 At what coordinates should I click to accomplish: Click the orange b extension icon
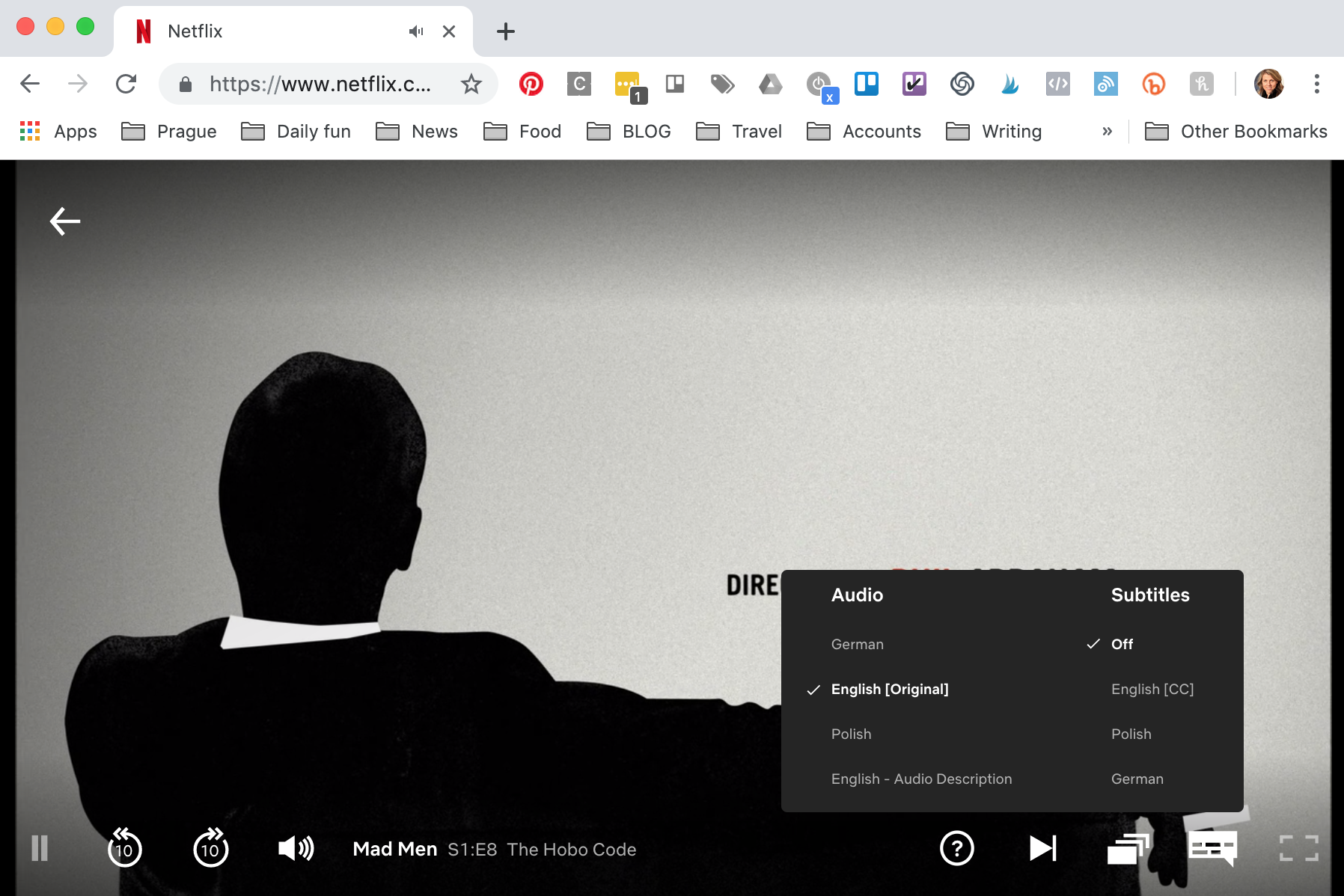(1153, 84)
